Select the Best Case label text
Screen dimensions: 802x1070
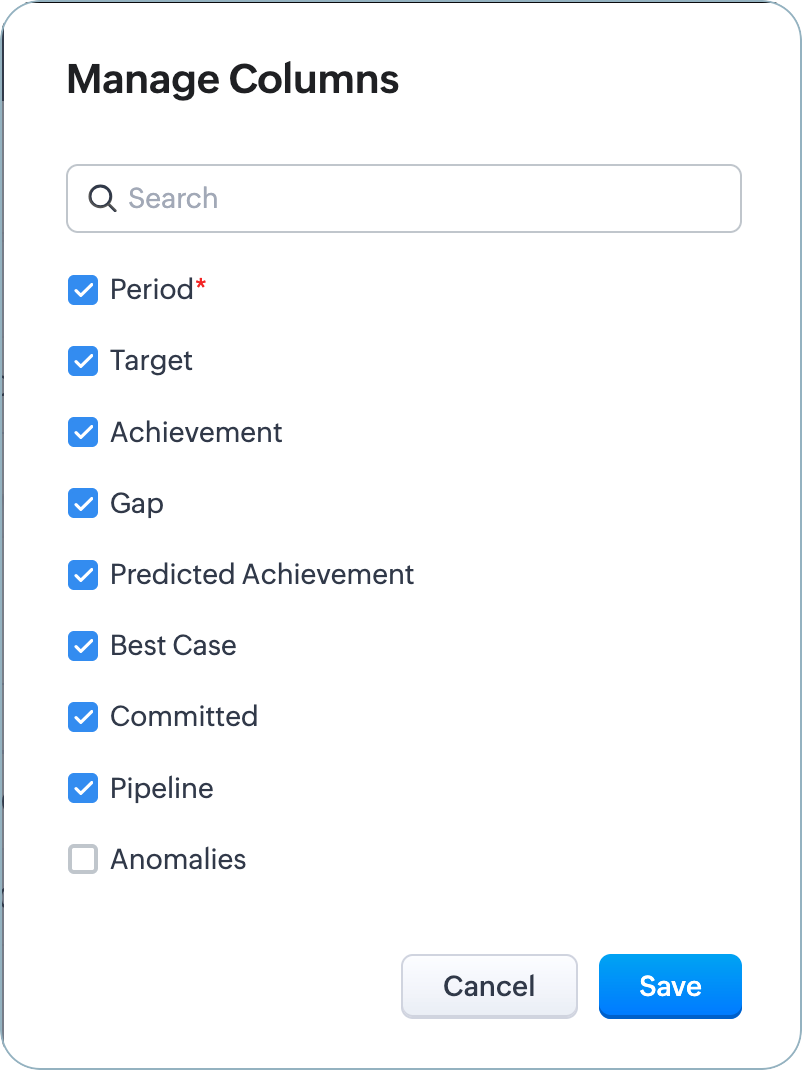[x=173, y=646]
